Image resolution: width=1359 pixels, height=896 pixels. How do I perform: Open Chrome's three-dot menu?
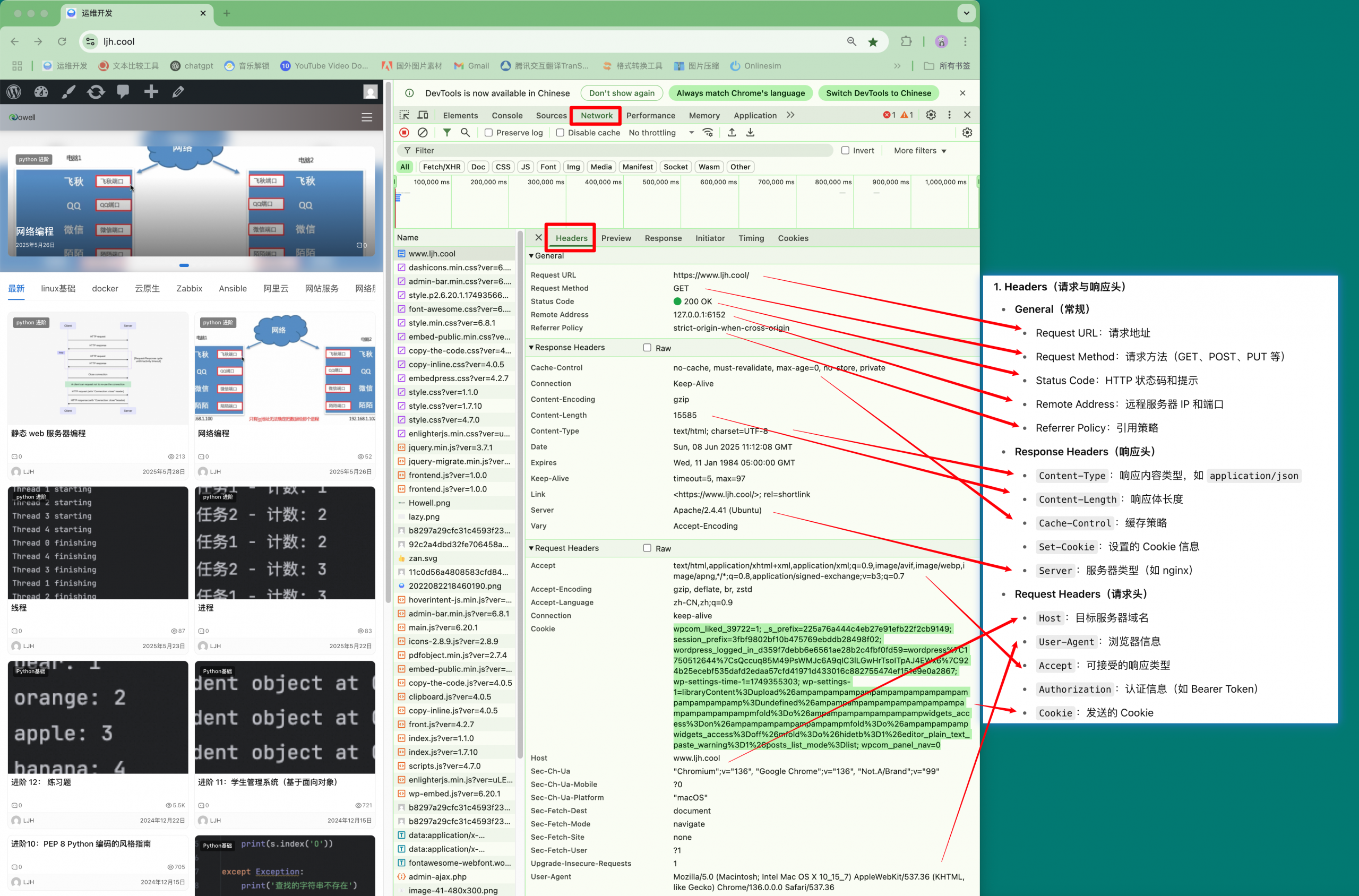click(965, 42)
